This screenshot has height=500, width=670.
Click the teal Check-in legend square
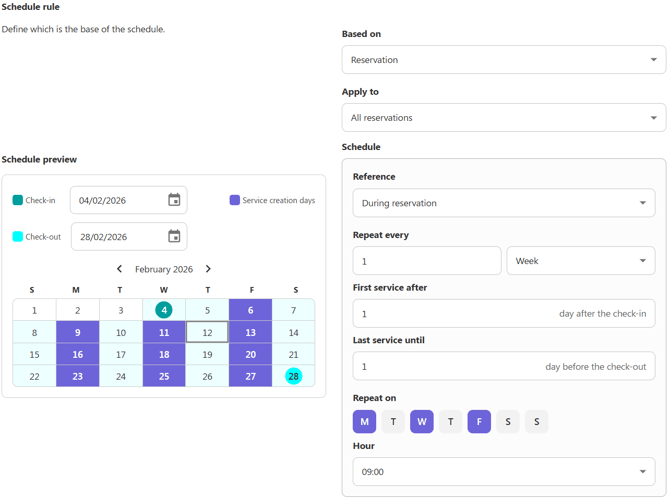point(18,200)
